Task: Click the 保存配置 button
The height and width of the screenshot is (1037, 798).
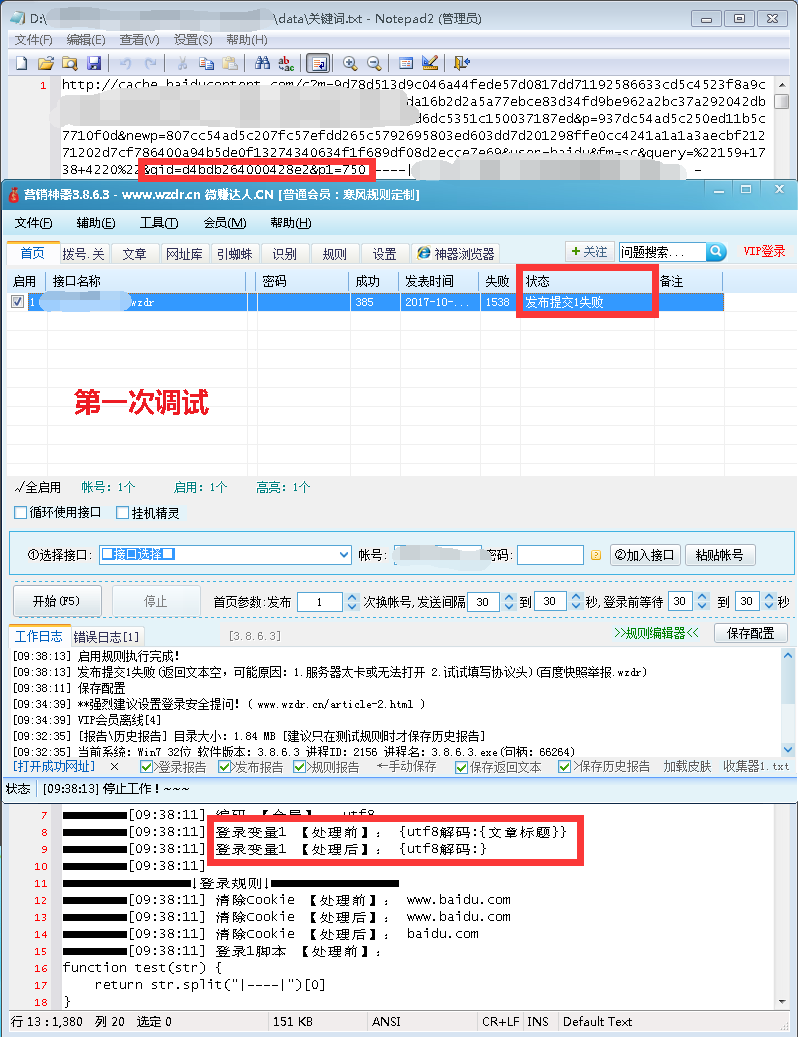Action: tap(750, 633)
